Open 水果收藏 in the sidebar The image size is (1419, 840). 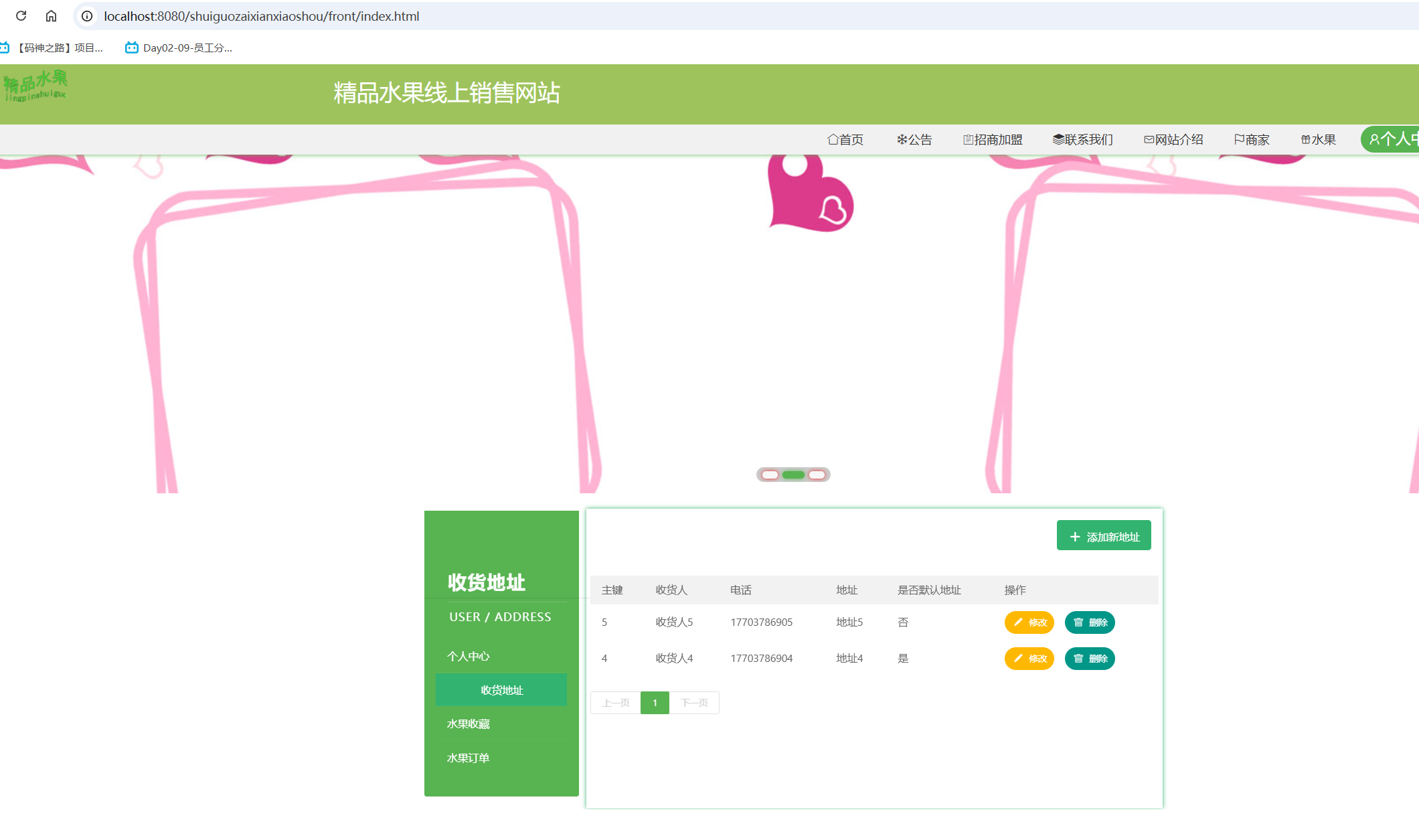pyautogui.click(x=469, y=724)
